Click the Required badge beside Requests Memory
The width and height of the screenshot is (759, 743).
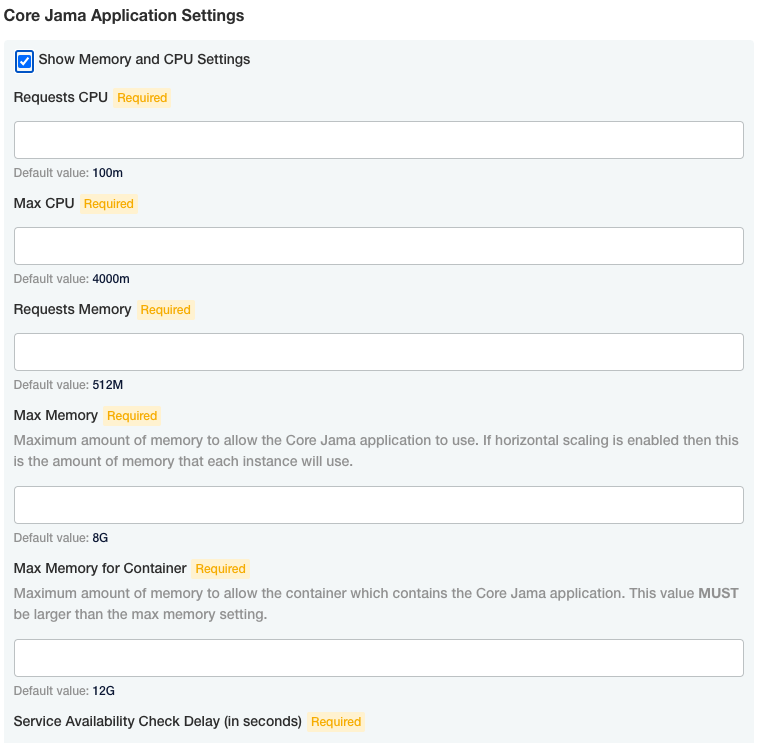point(166,310)
